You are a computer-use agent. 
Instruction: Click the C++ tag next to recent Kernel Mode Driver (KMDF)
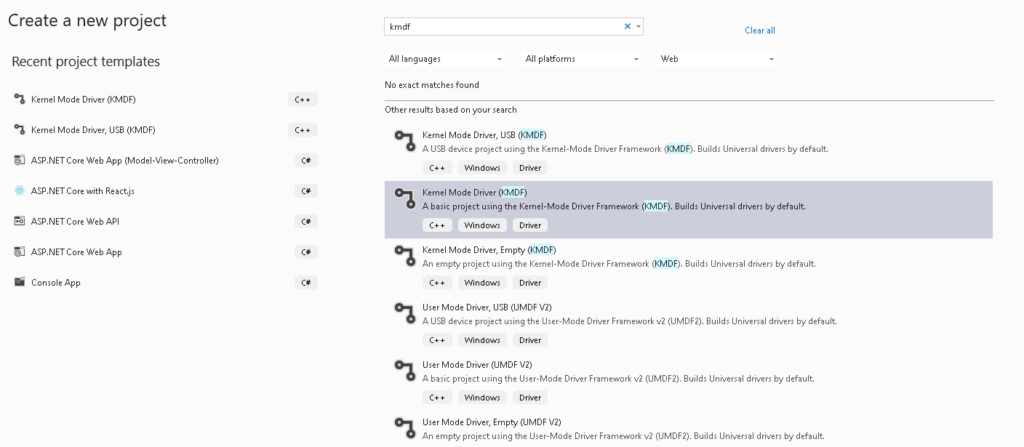302,99
